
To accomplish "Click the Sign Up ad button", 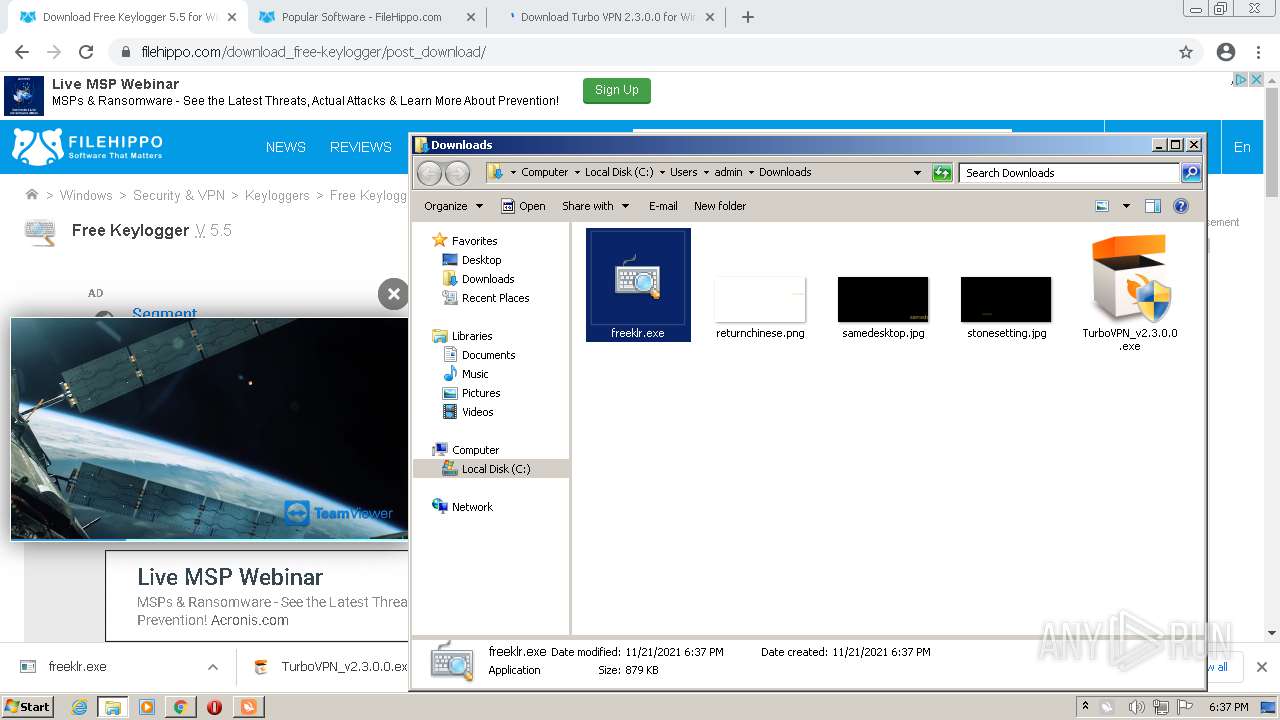I will (617, 91).
